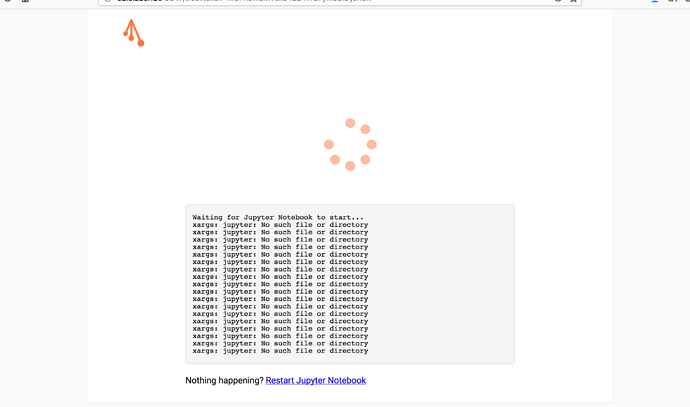690x407 pixels.
Task: Click the last 'xargs: jupyter' error line
Action: (x=280, y=351)
